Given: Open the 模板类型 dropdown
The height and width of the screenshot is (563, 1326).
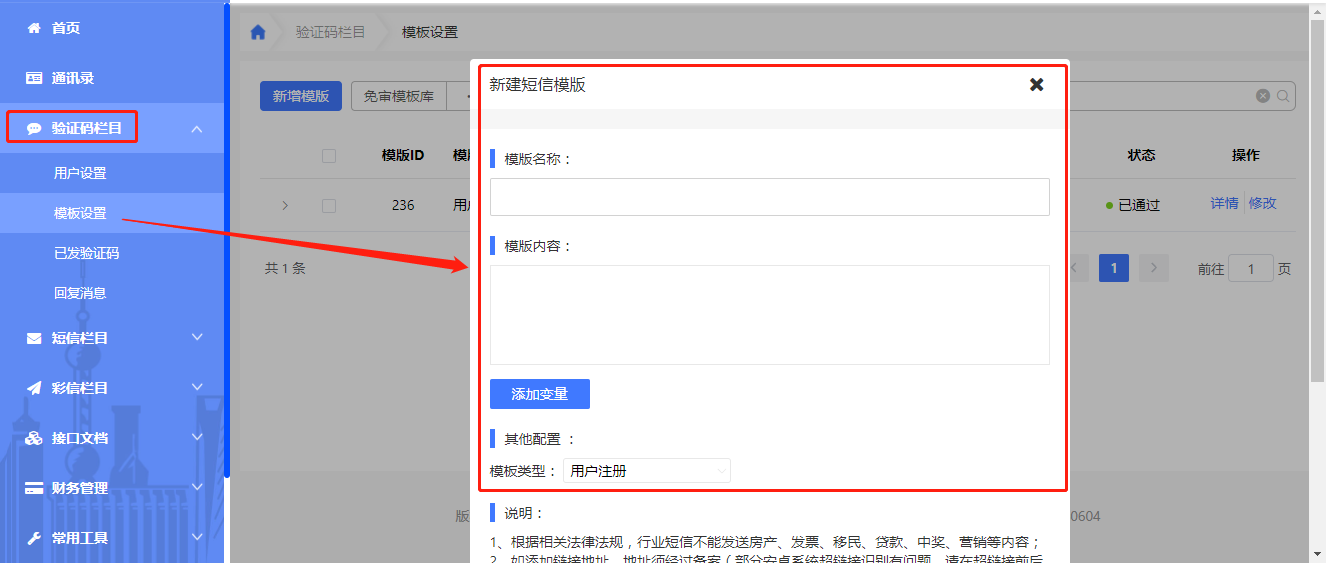Looking at the screenshot, I should (x=646, y=471).
